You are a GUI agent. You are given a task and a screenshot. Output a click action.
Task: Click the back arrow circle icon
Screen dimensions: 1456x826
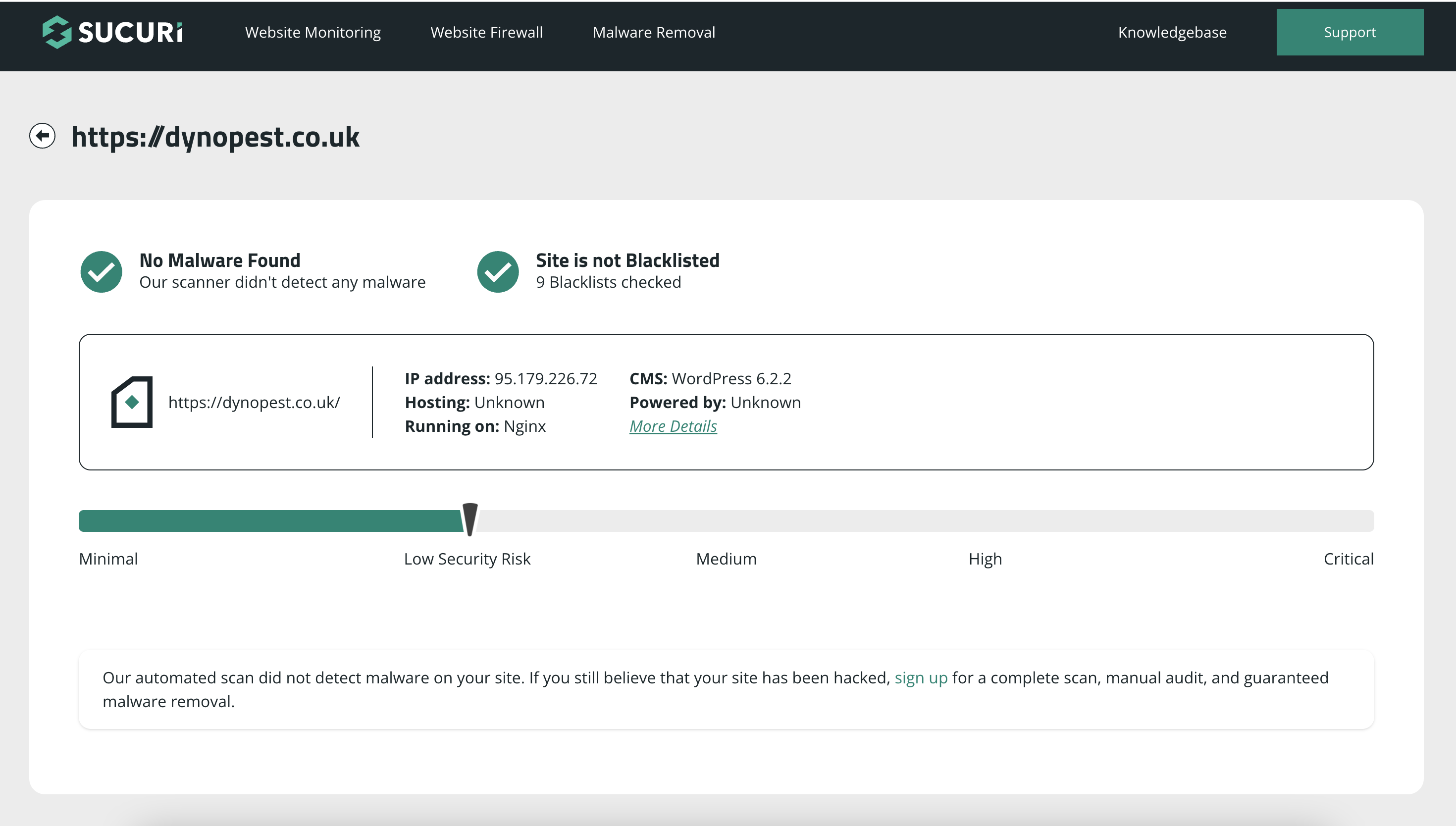(x=43, y=136)
